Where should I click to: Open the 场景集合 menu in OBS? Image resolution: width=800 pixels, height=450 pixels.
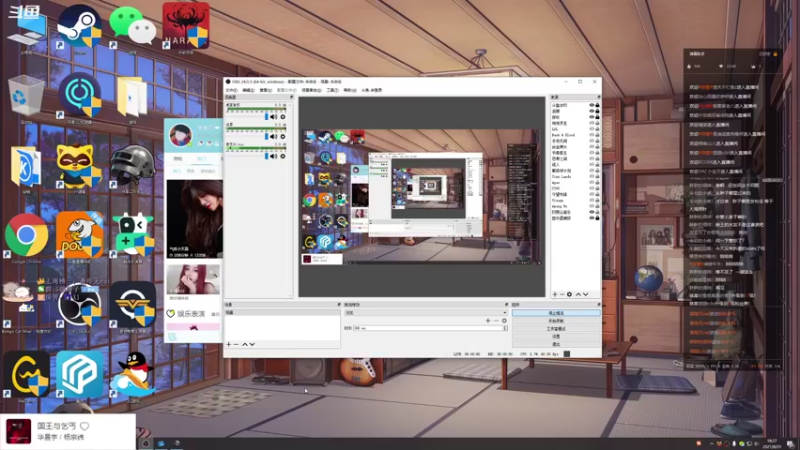[311, 90]
